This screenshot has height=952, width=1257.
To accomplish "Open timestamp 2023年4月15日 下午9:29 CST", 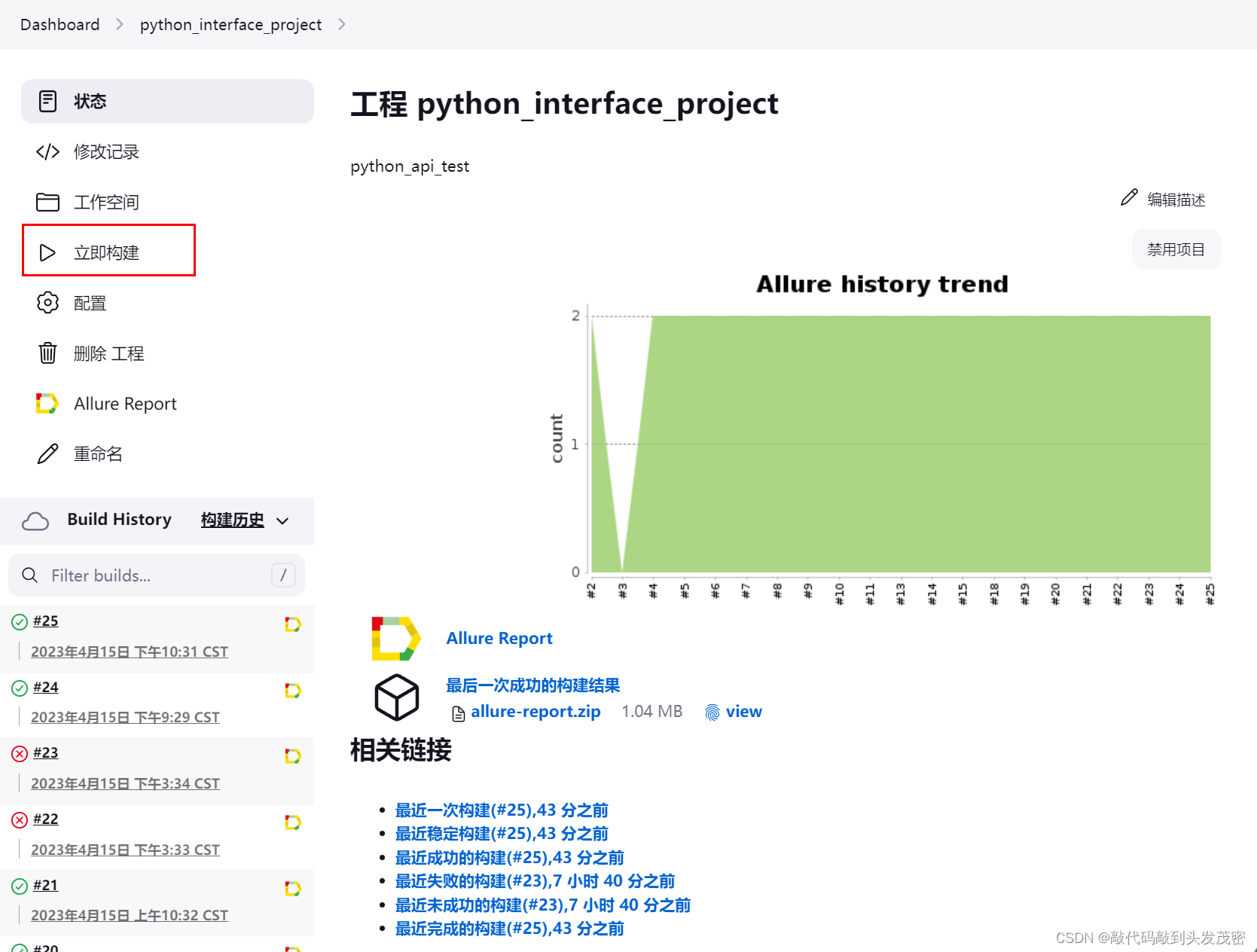I will tap(125, 717).
